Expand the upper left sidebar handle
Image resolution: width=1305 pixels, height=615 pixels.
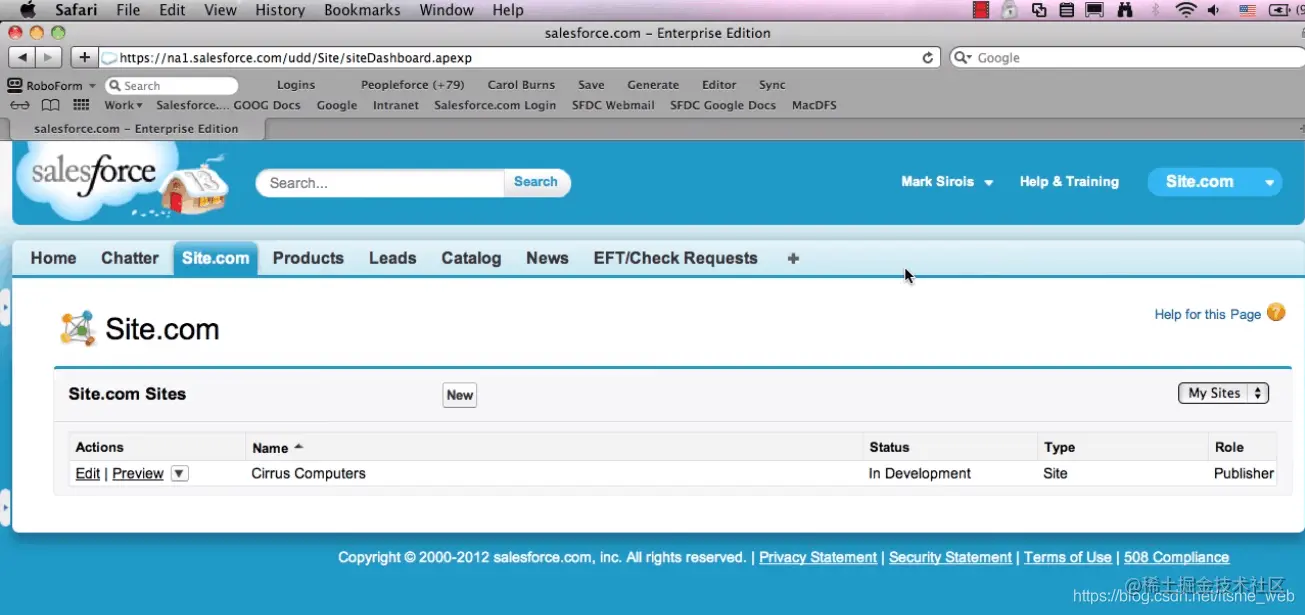(x=5, y=307)
